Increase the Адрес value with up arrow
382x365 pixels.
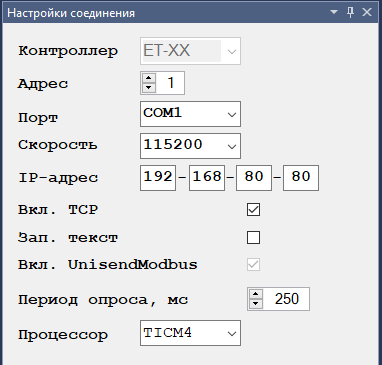pyautogui.click(x=149, y=78)
